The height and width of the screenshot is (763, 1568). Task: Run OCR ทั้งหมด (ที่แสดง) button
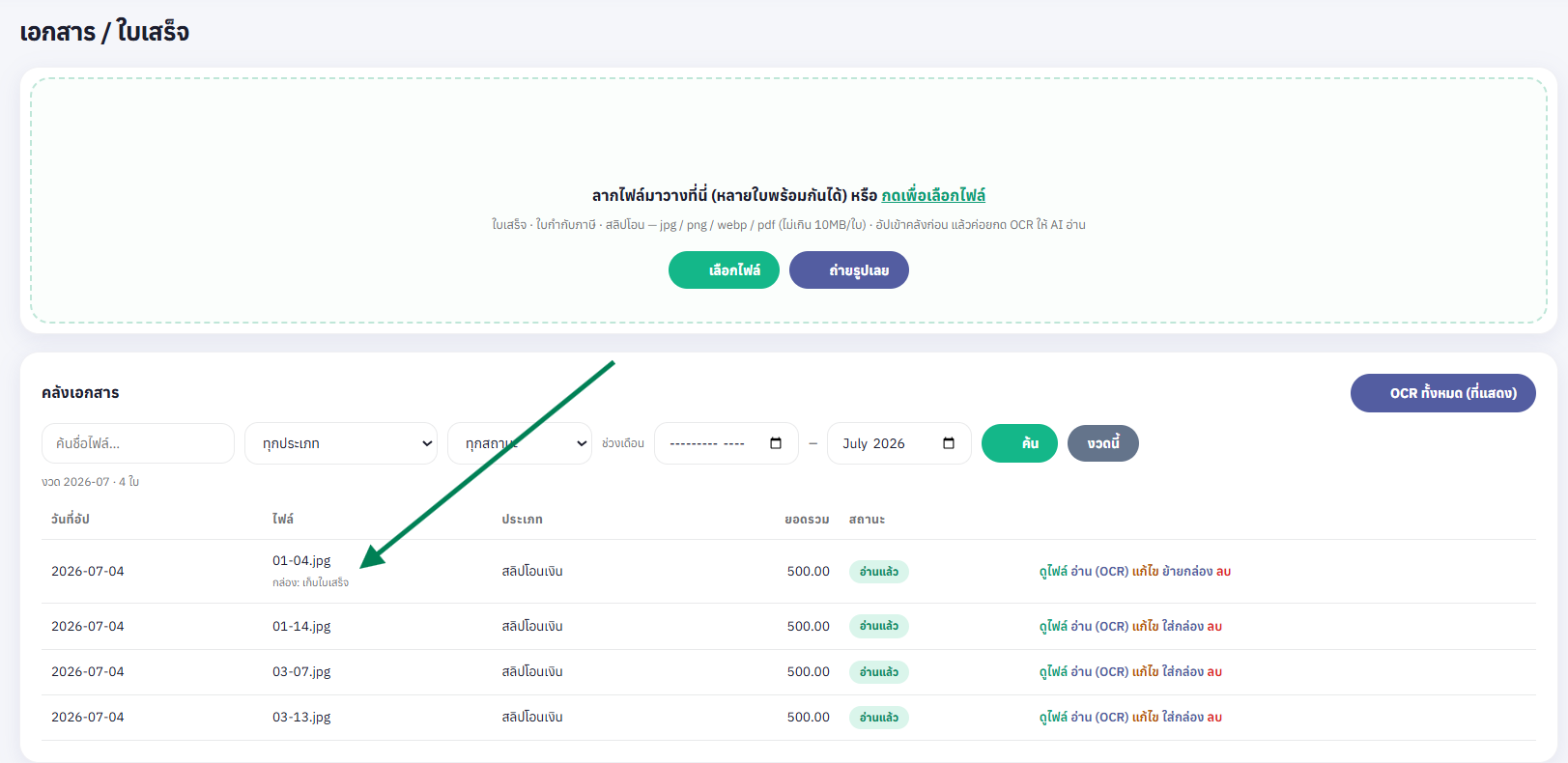[x=1443, y=393]
